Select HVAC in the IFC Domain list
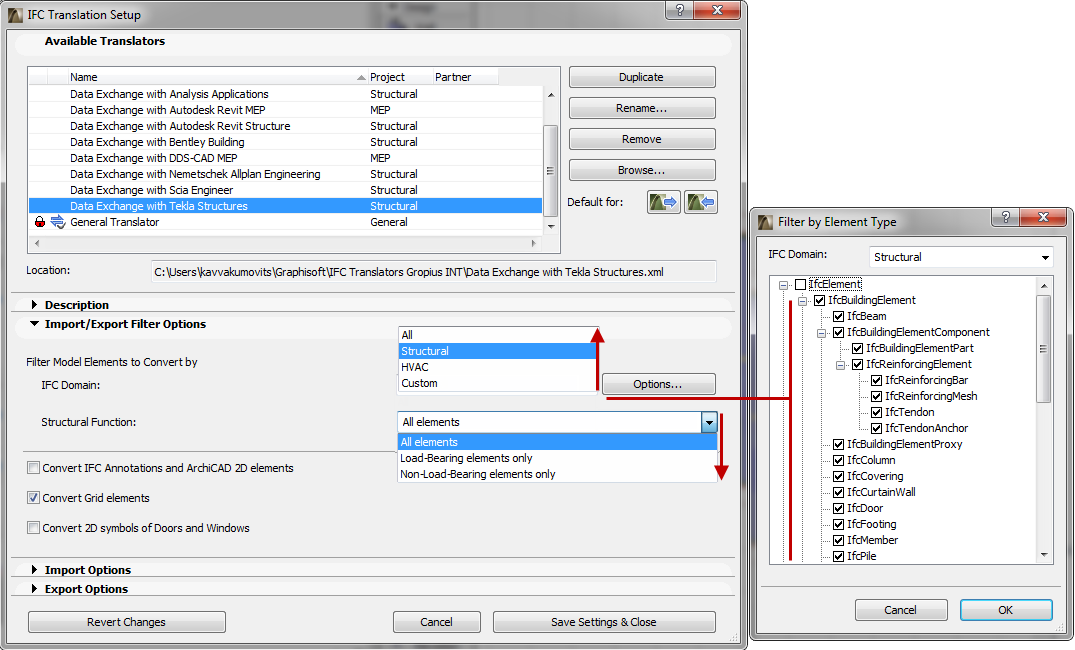1075x650 pixels. (x=497, y=367)
